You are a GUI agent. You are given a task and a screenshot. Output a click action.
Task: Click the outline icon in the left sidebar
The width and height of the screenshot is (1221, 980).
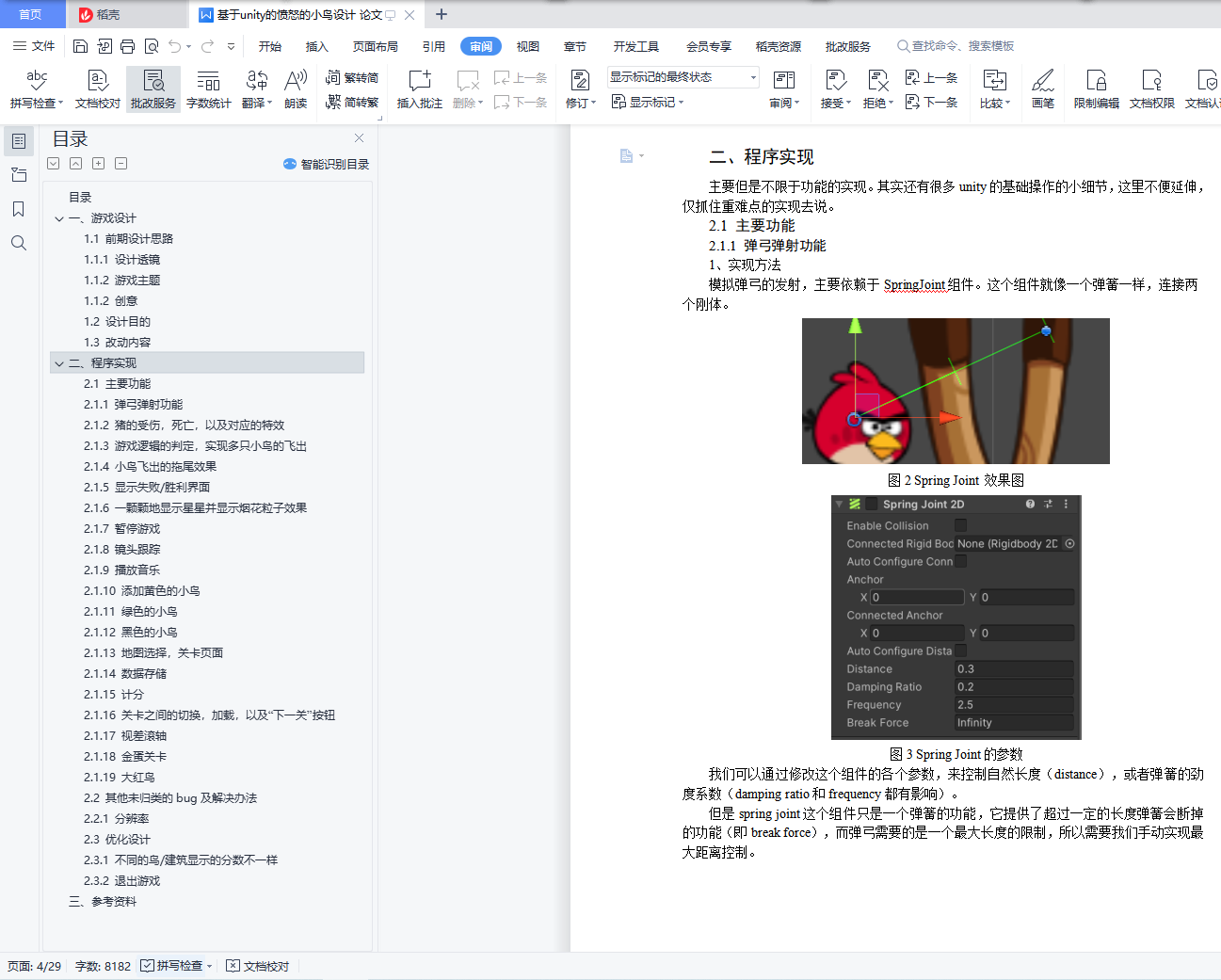point(19,141)
